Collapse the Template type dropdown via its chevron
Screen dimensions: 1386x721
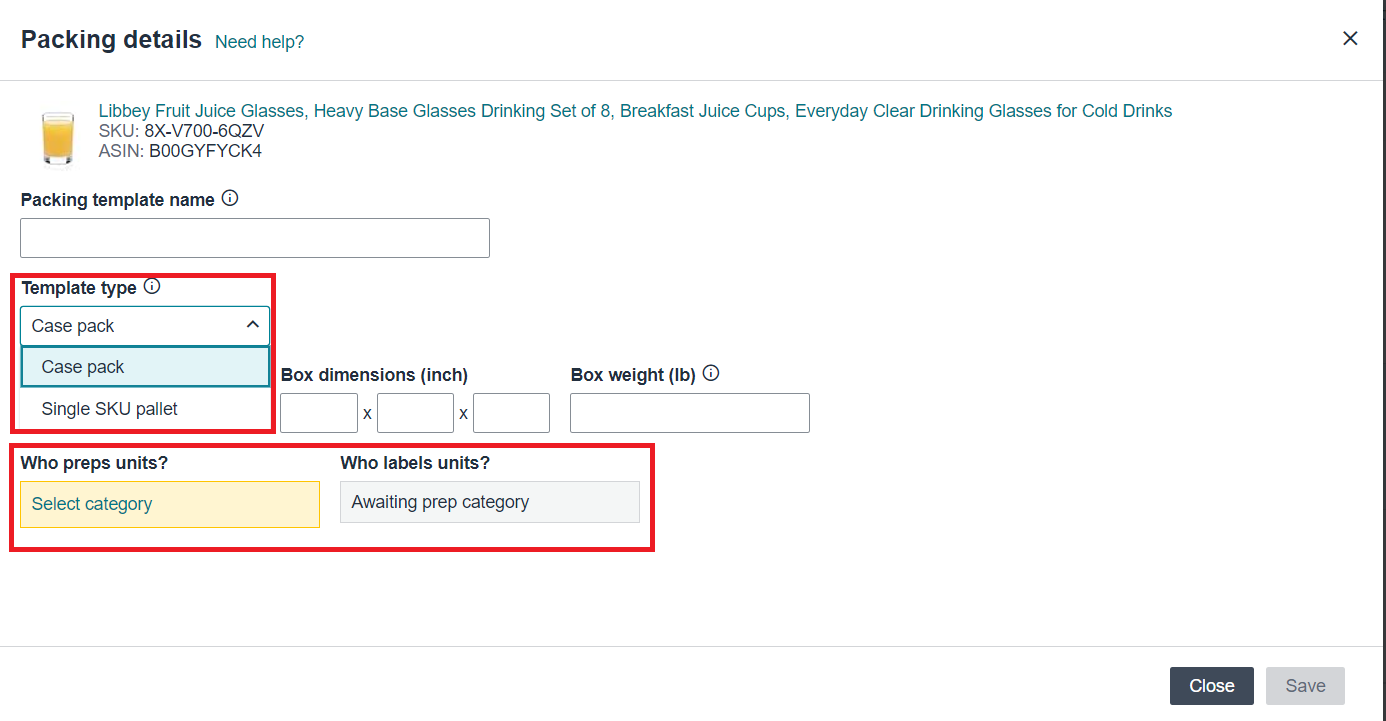click(253, 325)
